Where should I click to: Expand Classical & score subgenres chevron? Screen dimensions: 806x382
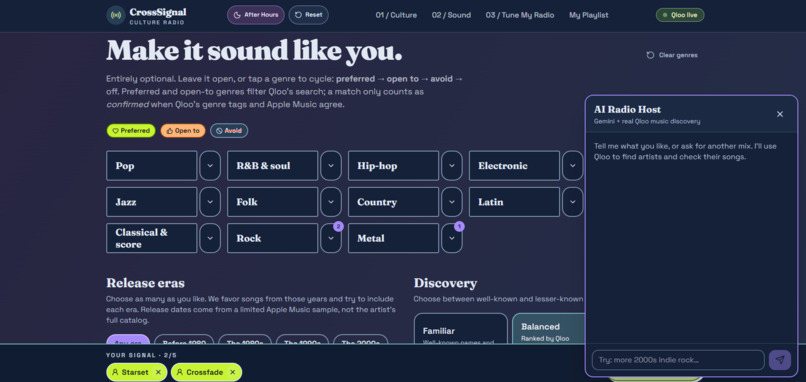point(210,238)
